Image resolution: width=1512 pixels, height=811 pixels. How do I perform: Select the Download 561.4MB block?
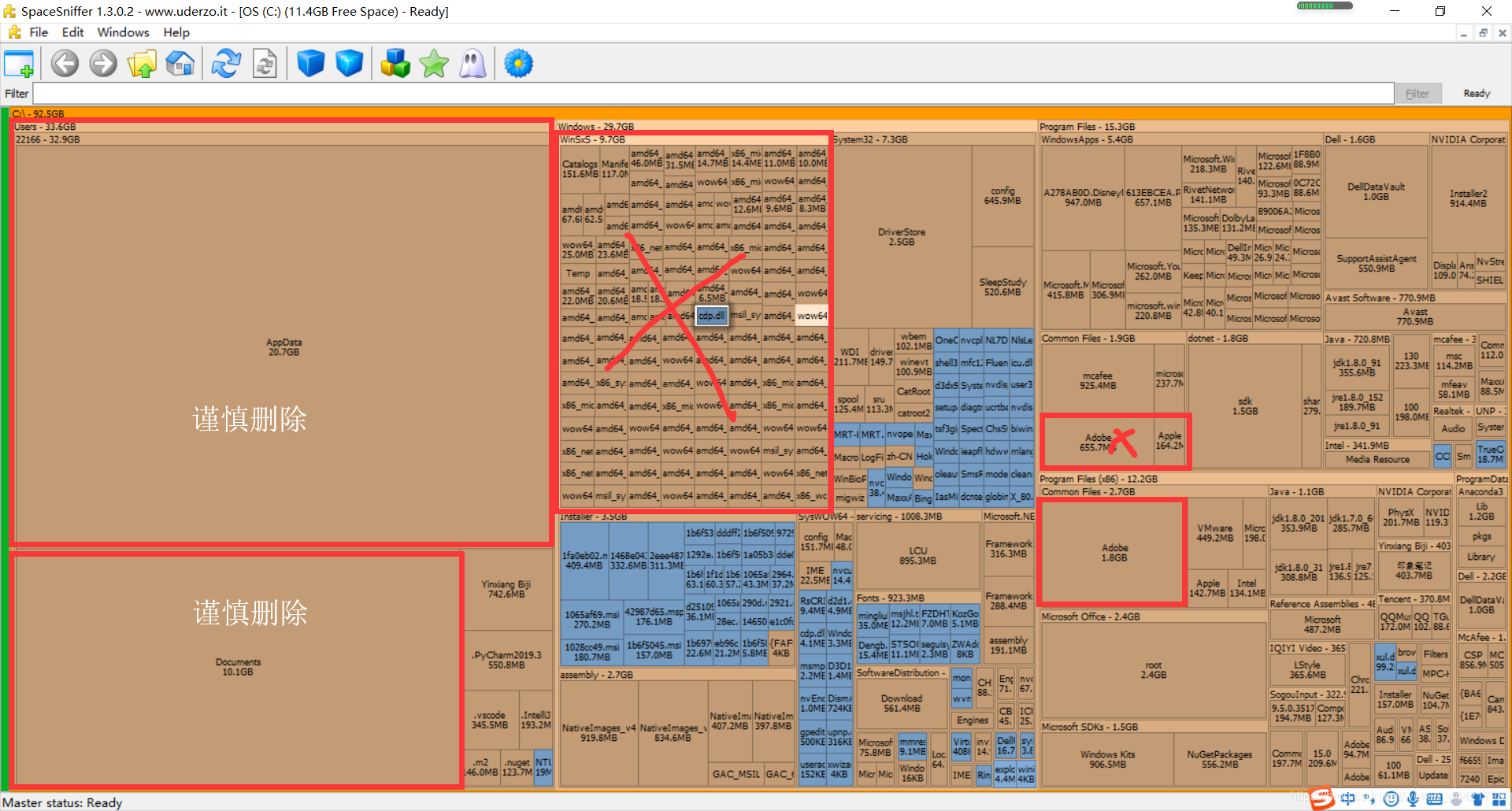pyautogui.click(x=902, y=703)
